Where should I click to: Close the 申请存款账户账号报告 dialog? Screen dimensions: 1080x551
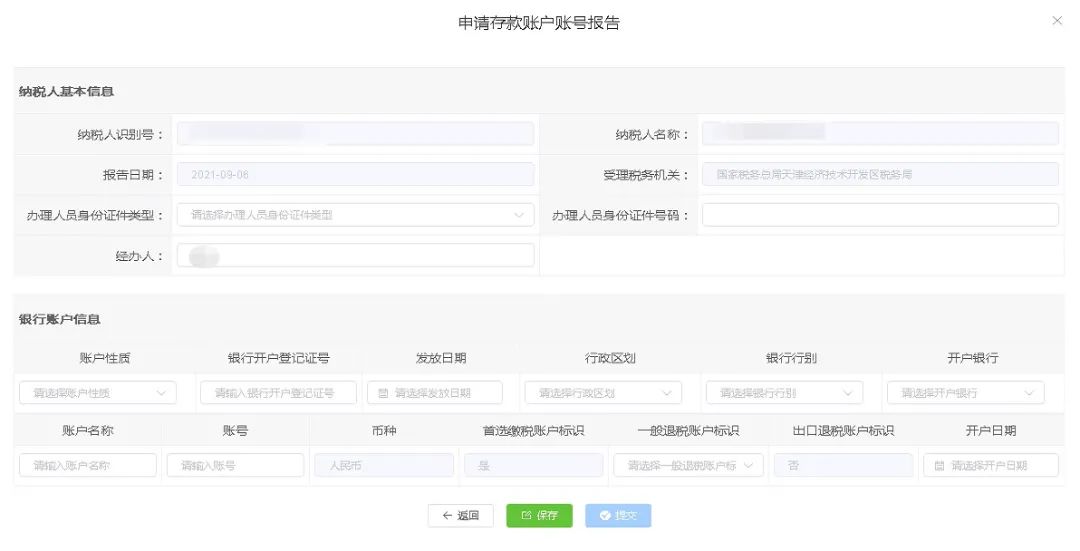tap(1057, 21)
